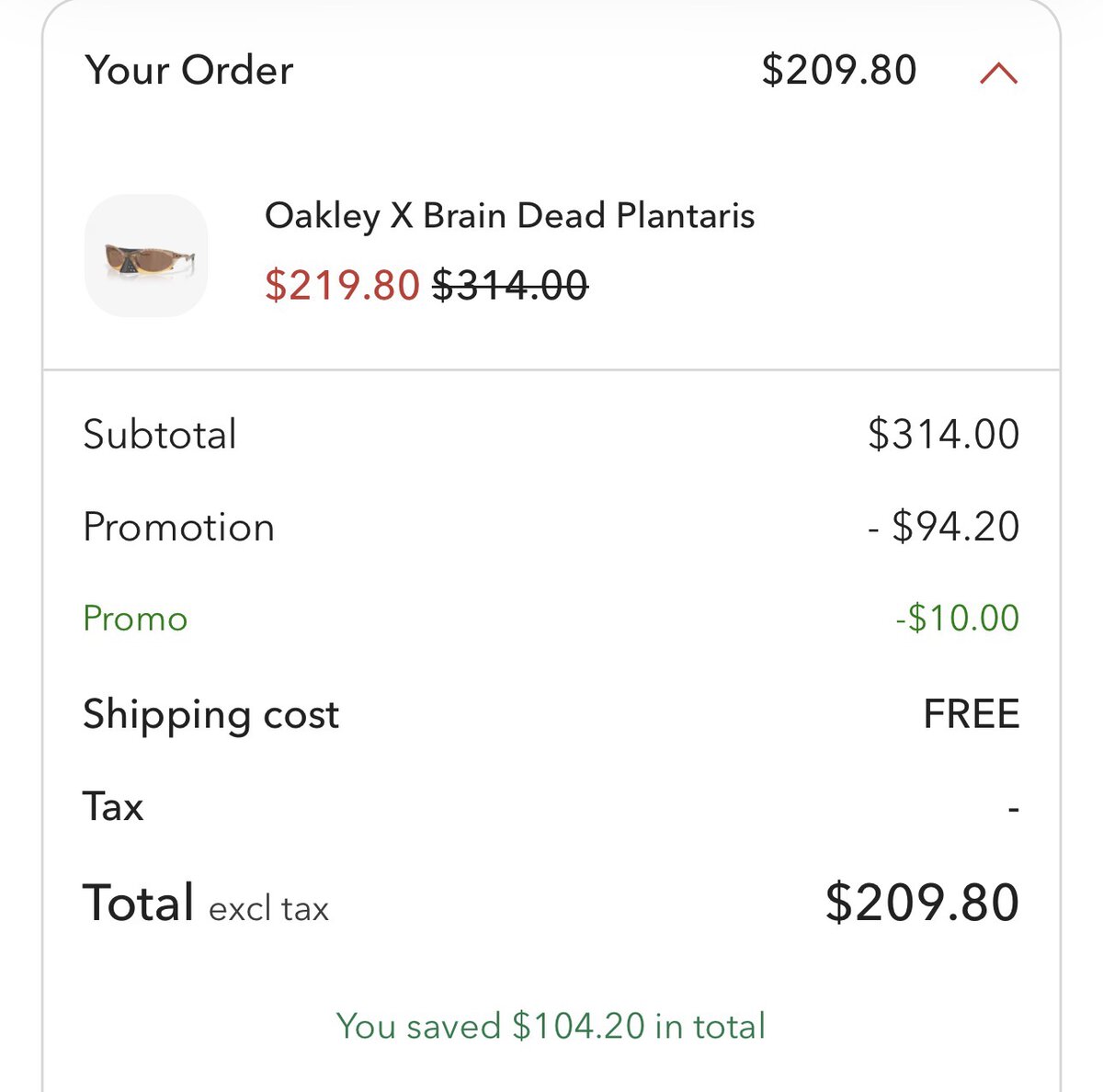Viewport: 1103px width, 1092px height.
Task: Select the $209.80 amount in the order header
Action: click(x=838, y=71)
